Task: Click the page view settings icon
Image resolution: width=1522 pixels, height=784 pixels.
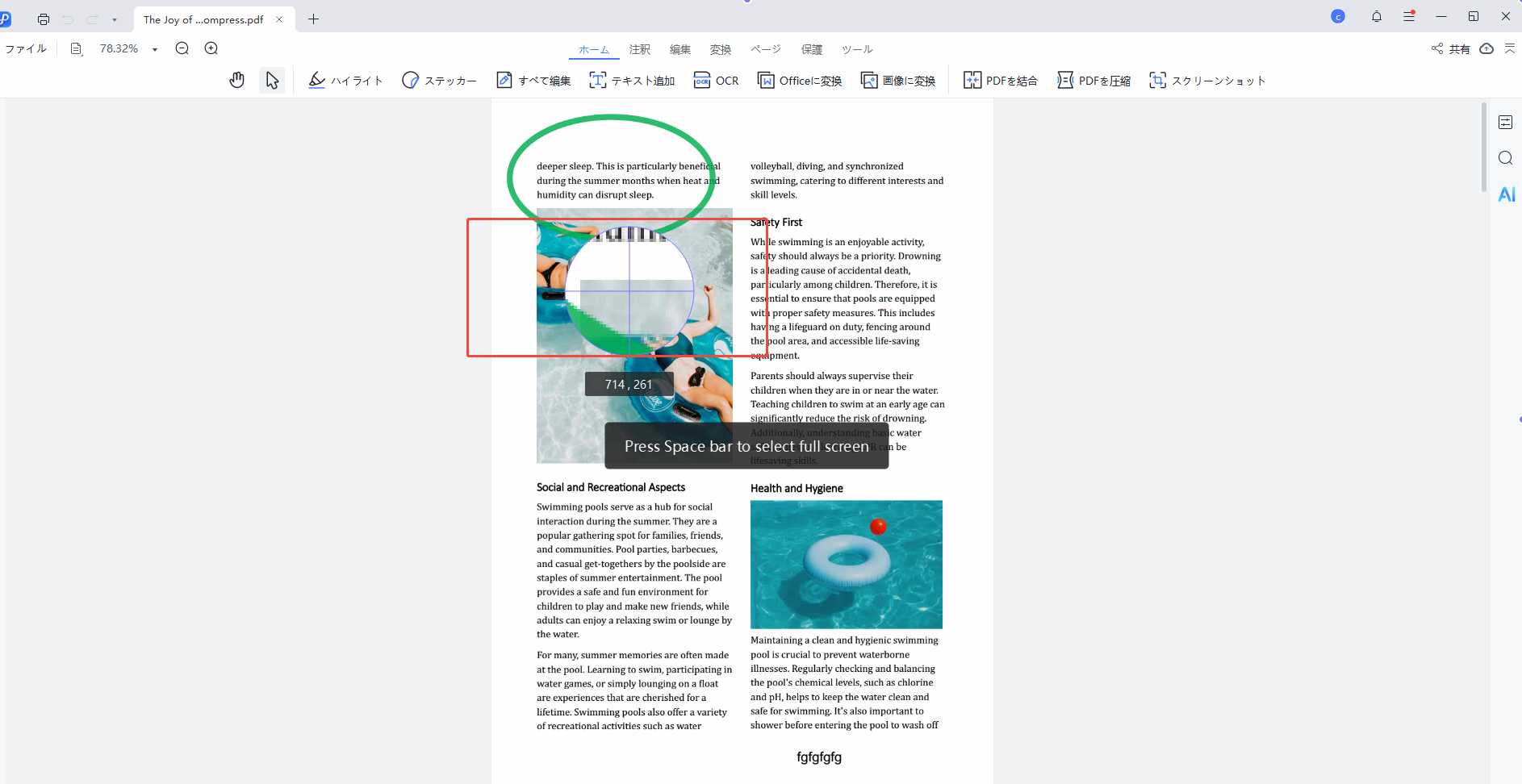Action: tap(77, 48)
